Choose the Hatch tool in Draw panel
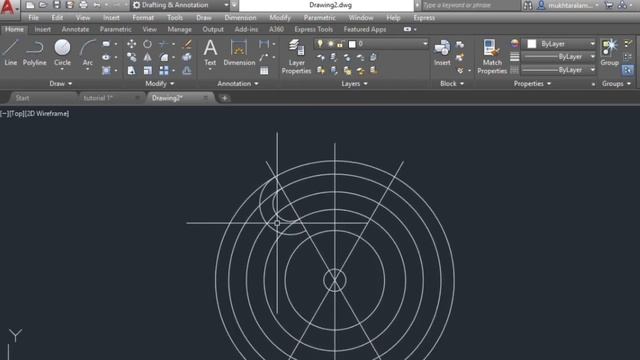The image size is (640, 360). [106, 70]
